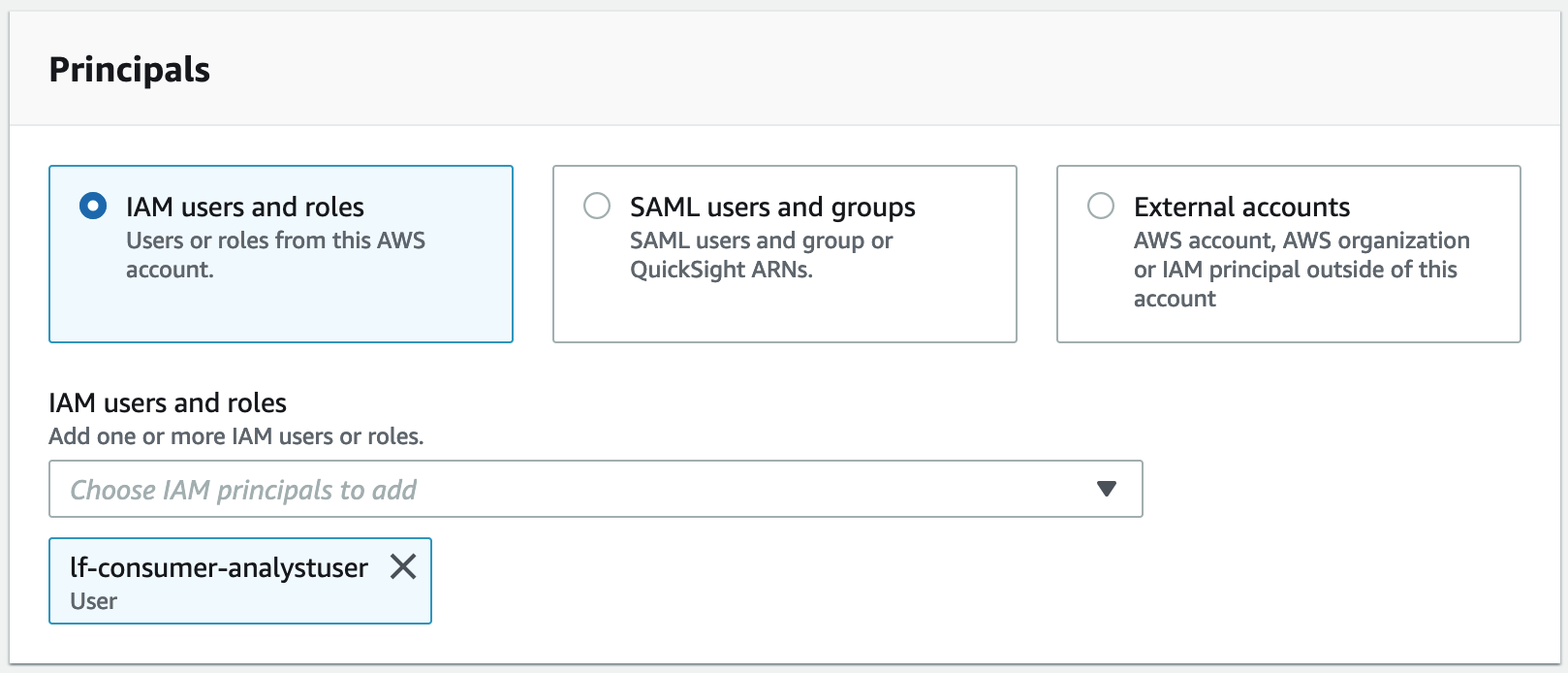Click the IAM users and roles field label

168,402
